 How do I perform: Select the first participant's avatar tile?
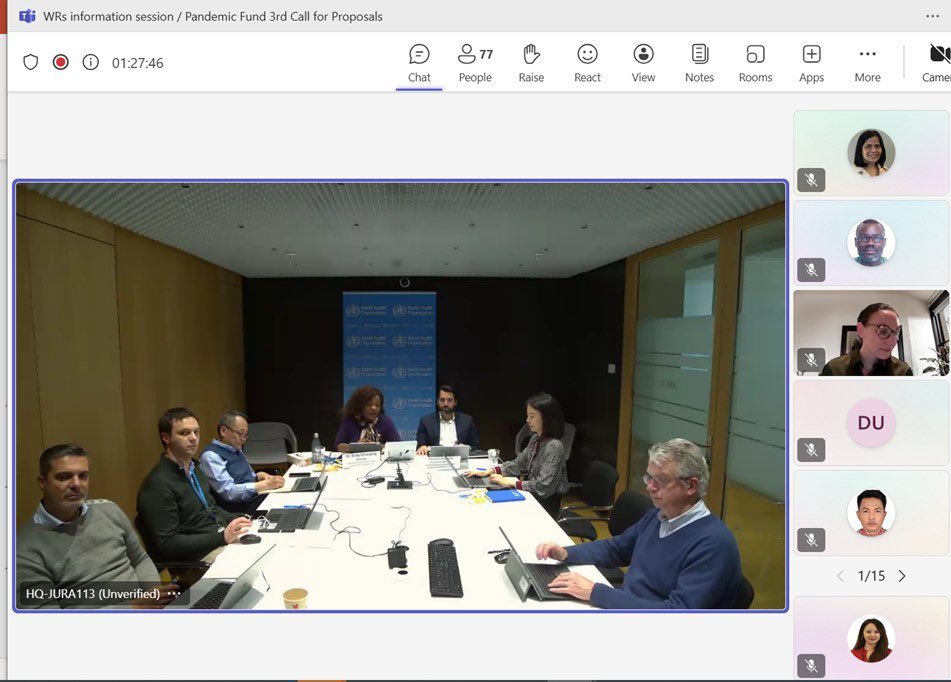tap(871, 153)
